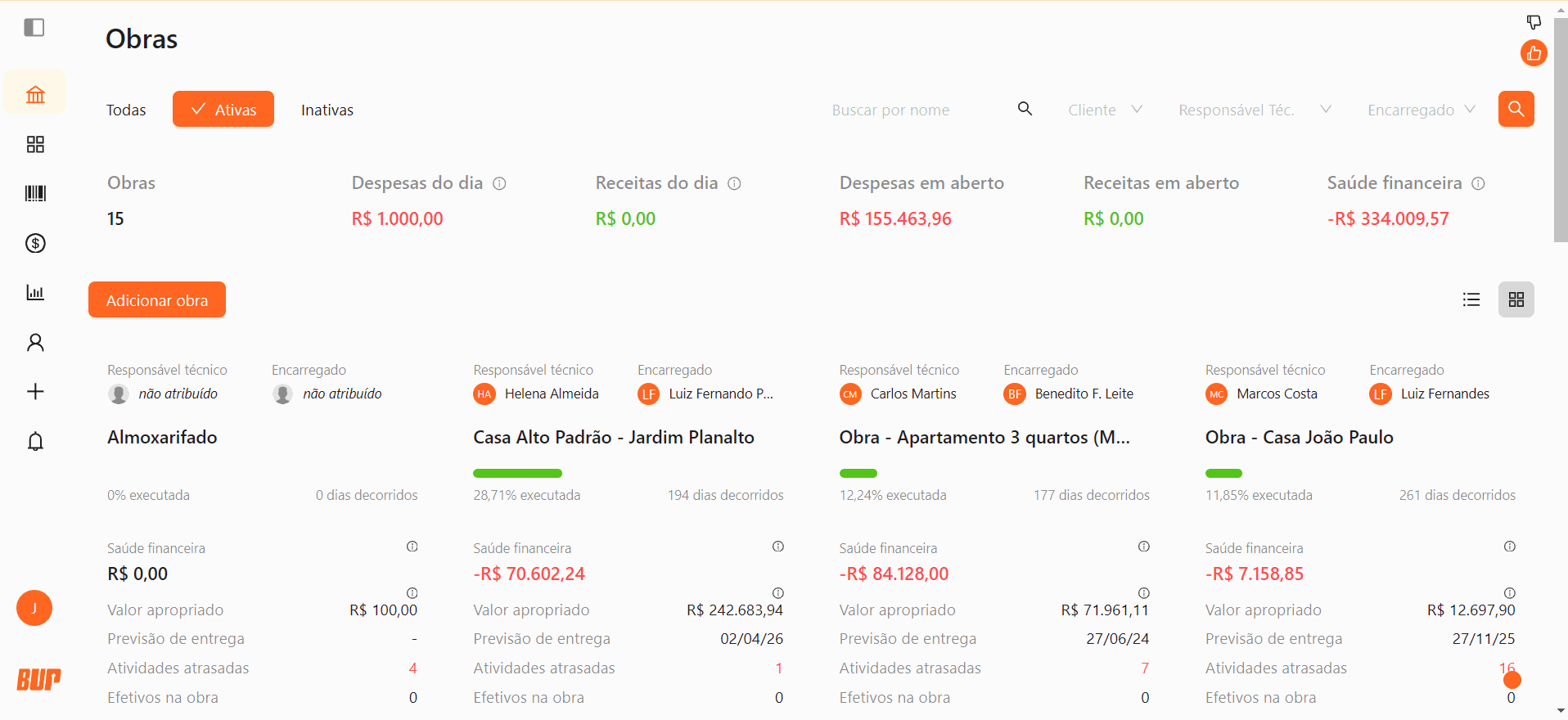Open the barcode icon in sidebar
The image size is (1568, 720).
coord(35,193)
